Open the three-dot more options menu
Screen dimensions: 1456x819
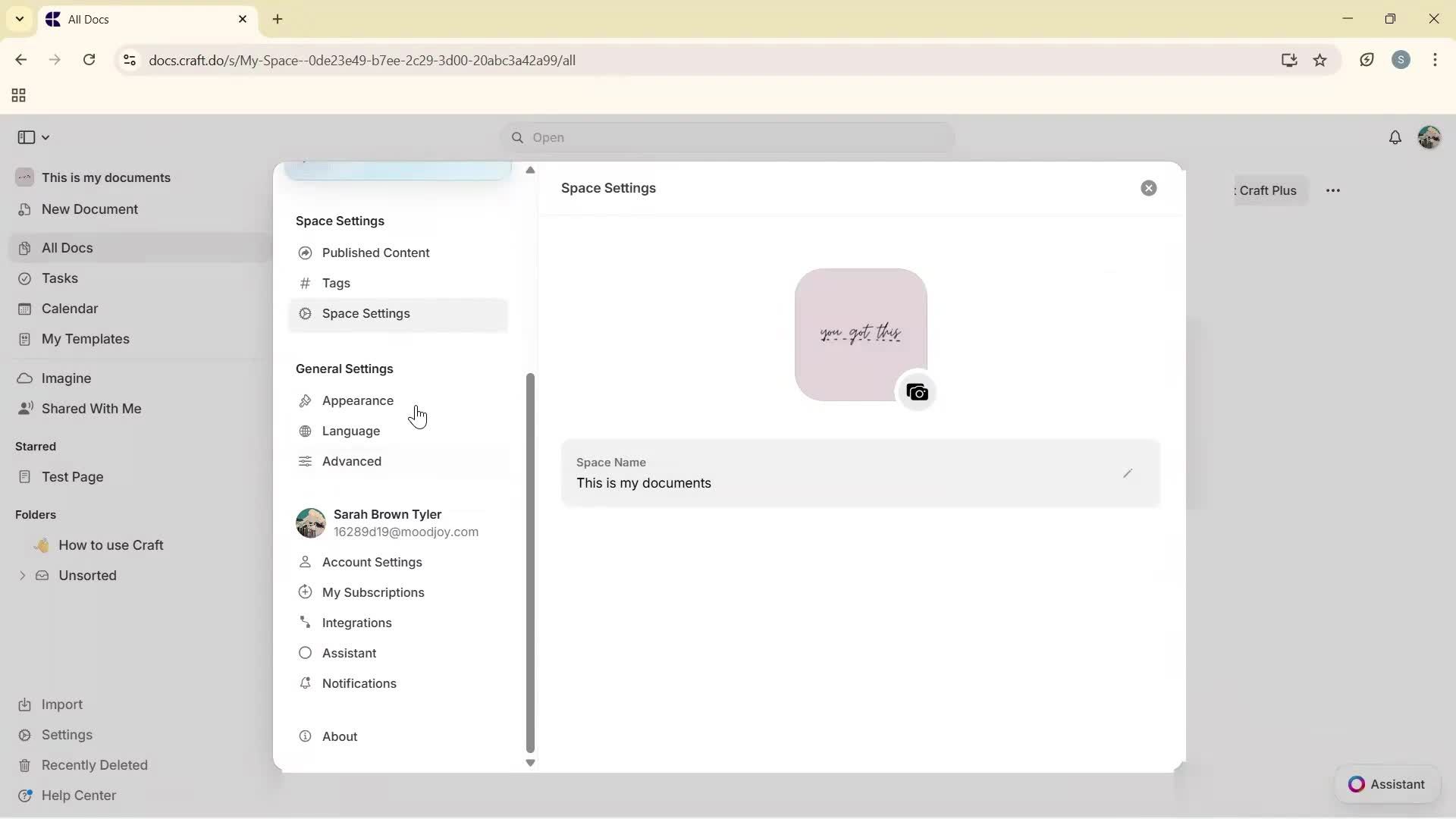tap(1334, 190)
